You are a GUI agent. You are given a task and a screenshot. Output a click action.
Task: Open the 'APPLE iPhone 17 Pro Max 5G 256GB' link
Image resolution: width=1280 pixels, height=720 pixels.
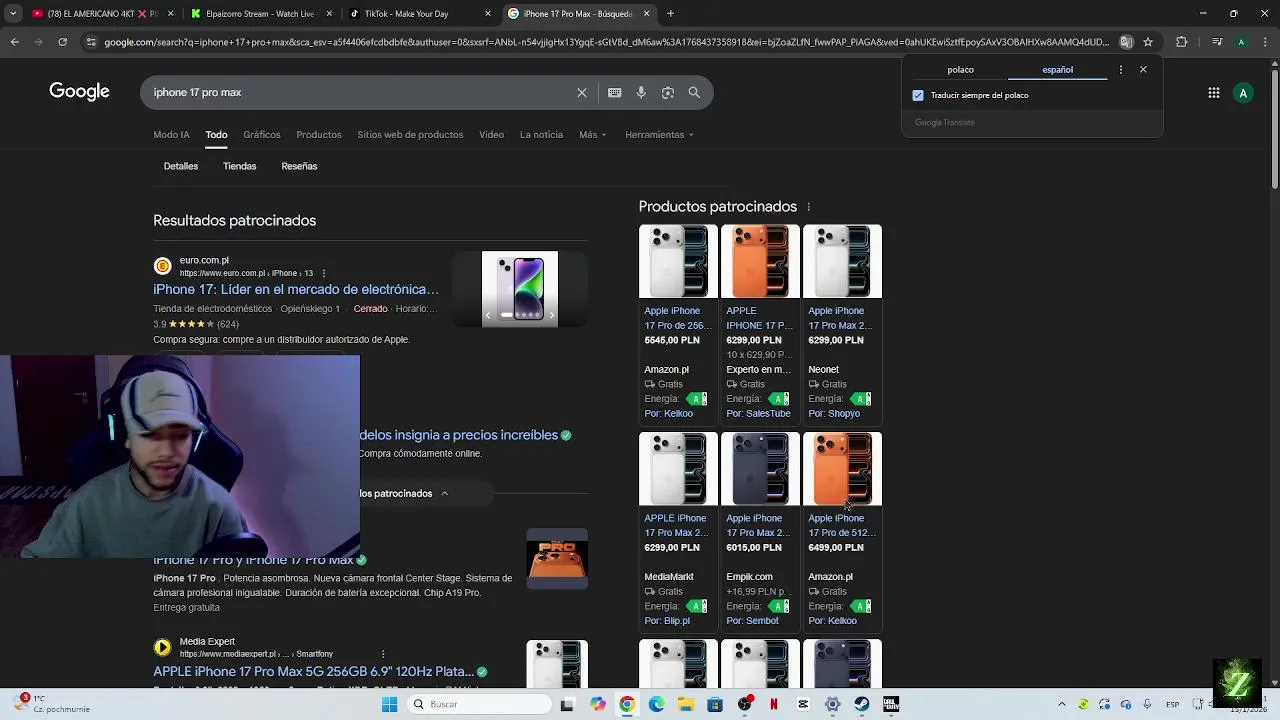tap(313, 672)
